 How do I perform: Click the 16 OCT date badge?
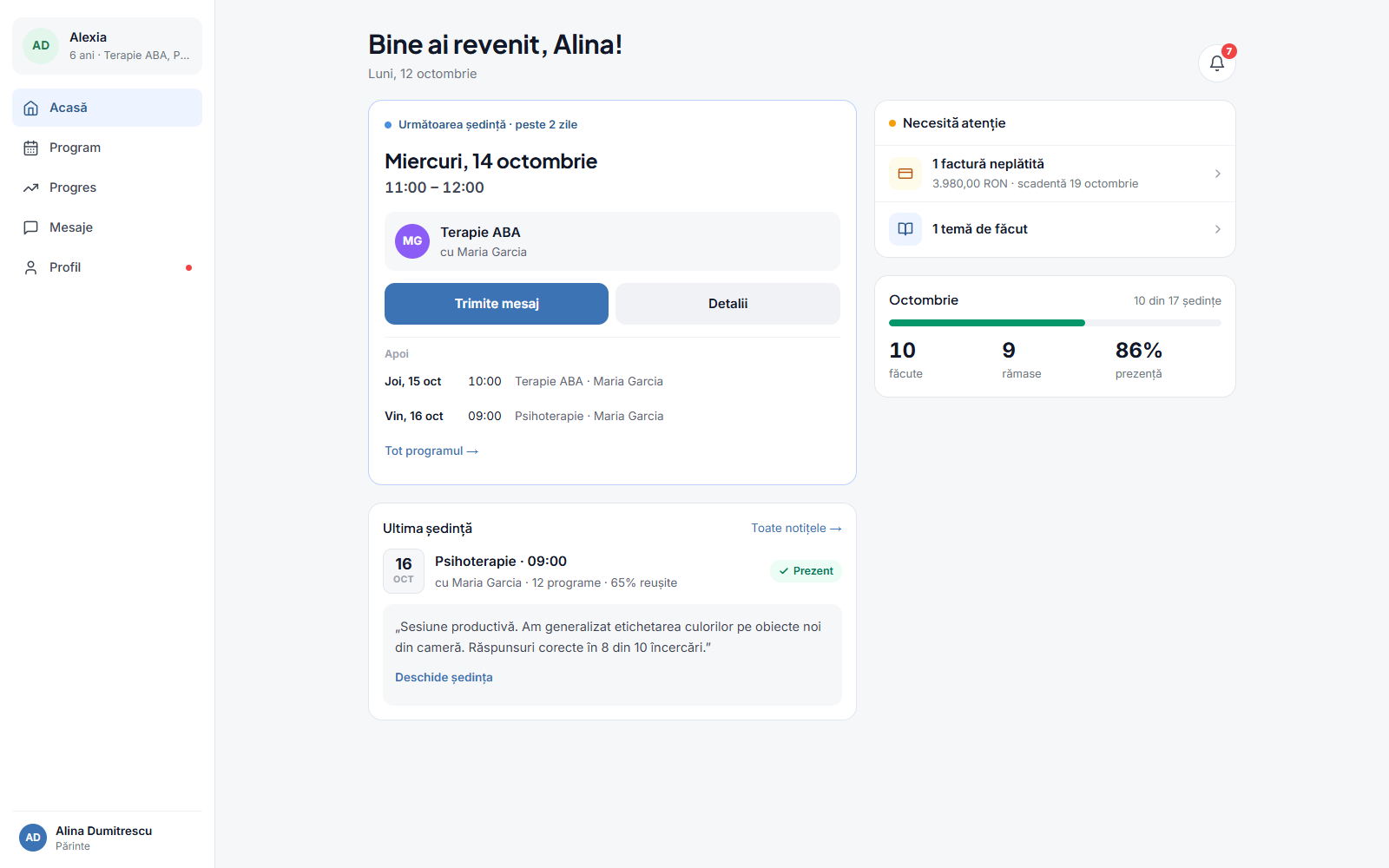(404, 571)
